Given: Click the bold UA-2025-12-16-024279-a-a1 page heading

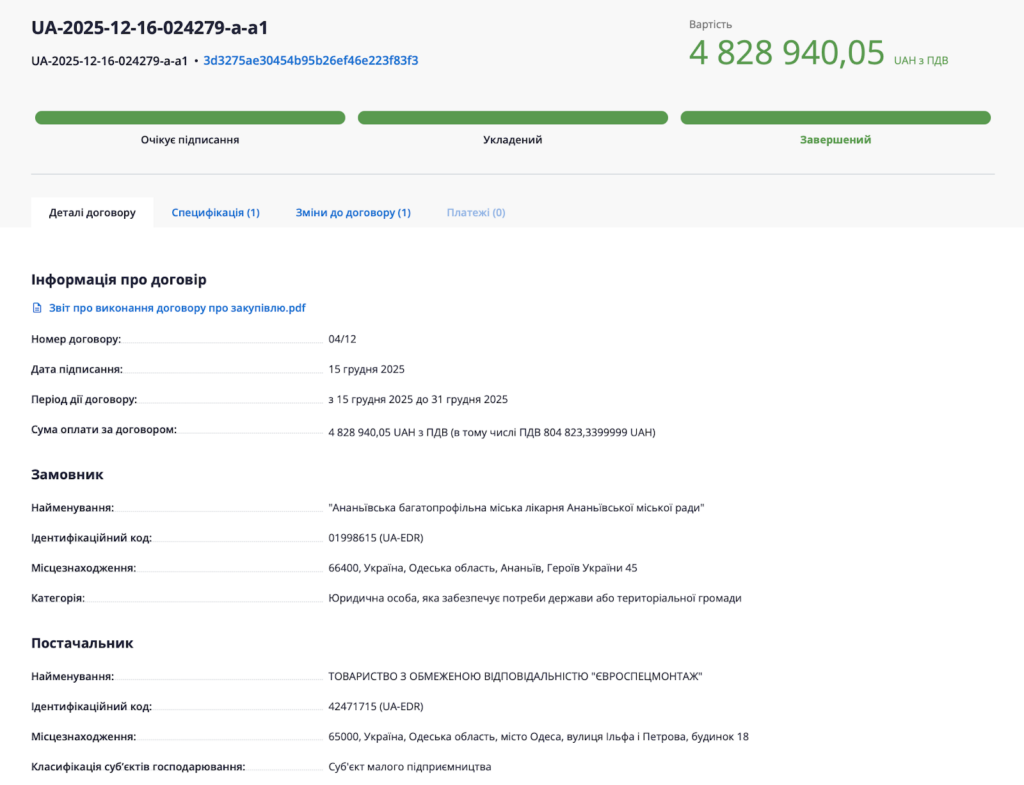Looking at the screenshot, I should (x=150, y=27).
